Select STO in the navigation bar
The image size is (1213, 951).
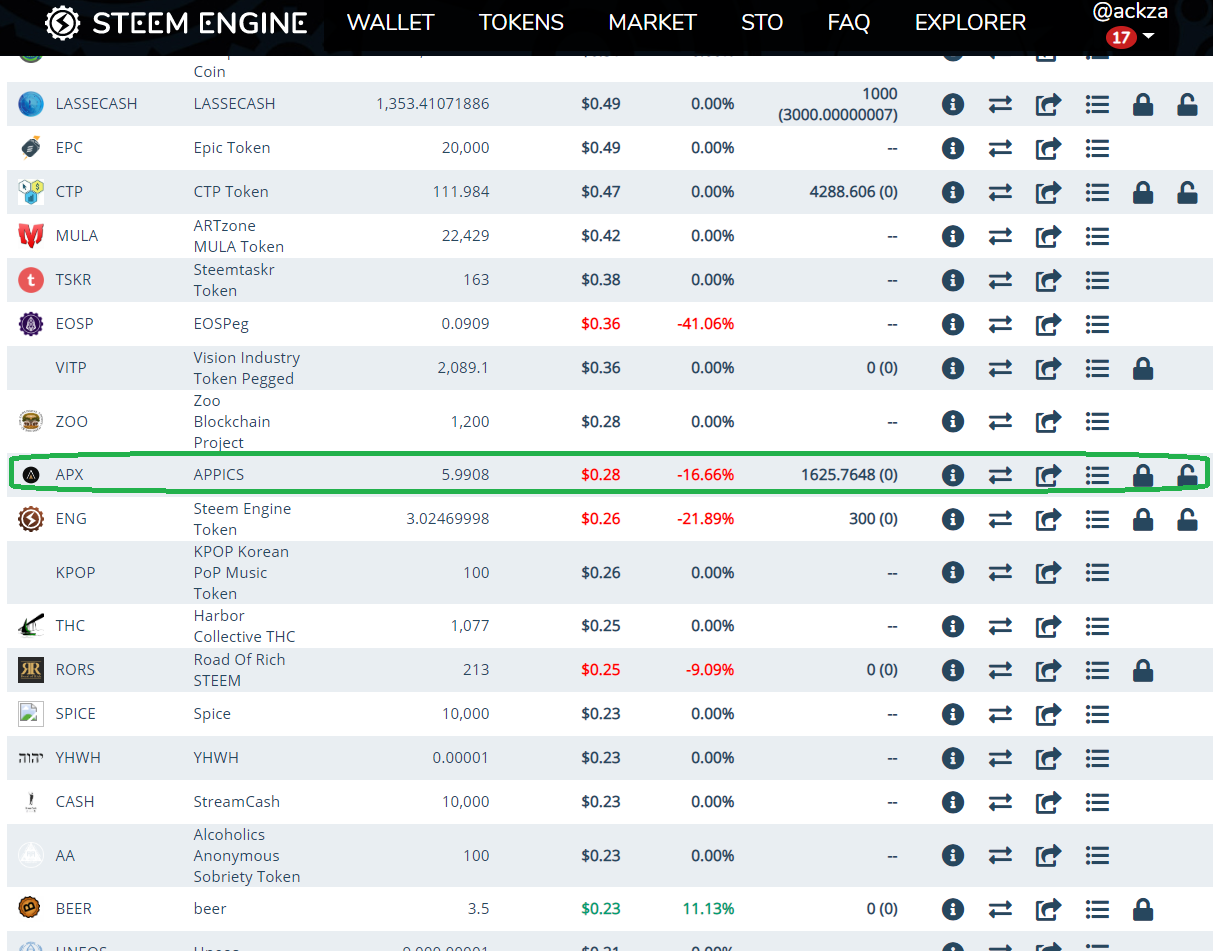coord(762,22)
